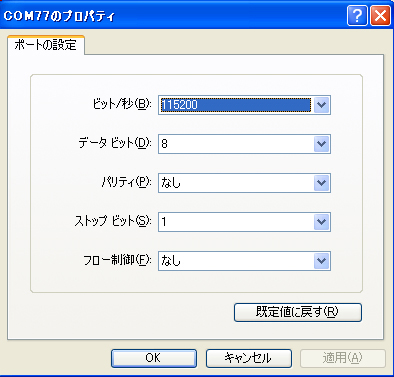Open the フロー制御 dropdown arrow

(x=321, y=261)
